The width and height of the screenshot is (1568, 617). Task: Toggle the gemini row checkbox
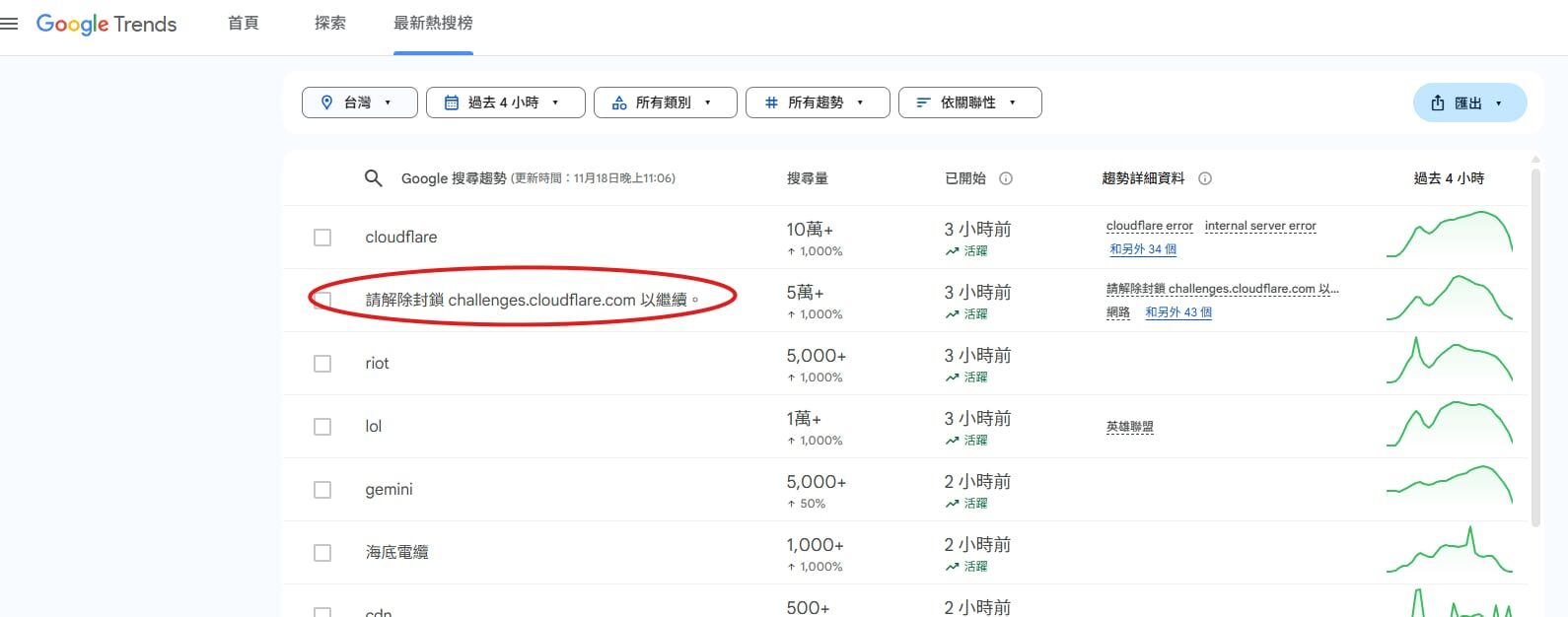[x=322, y=490]
